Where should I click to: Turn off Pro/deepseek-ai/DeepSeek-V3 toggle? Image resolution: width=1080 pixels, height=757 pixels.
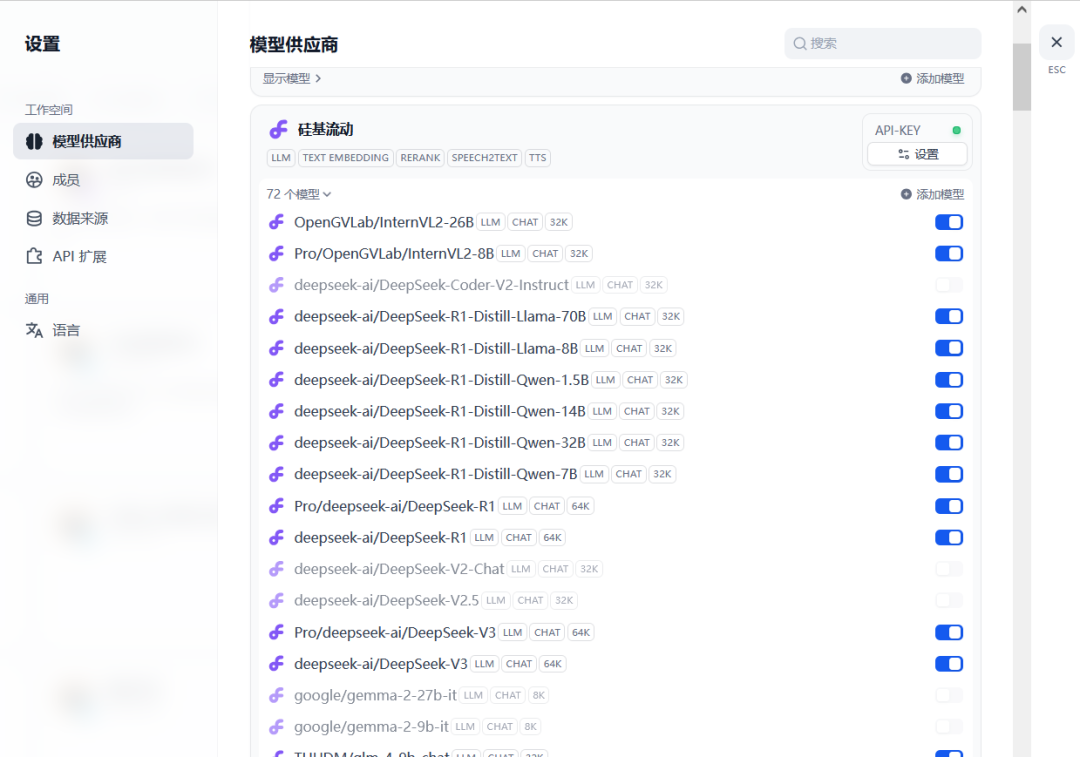(x=948, y=632)
